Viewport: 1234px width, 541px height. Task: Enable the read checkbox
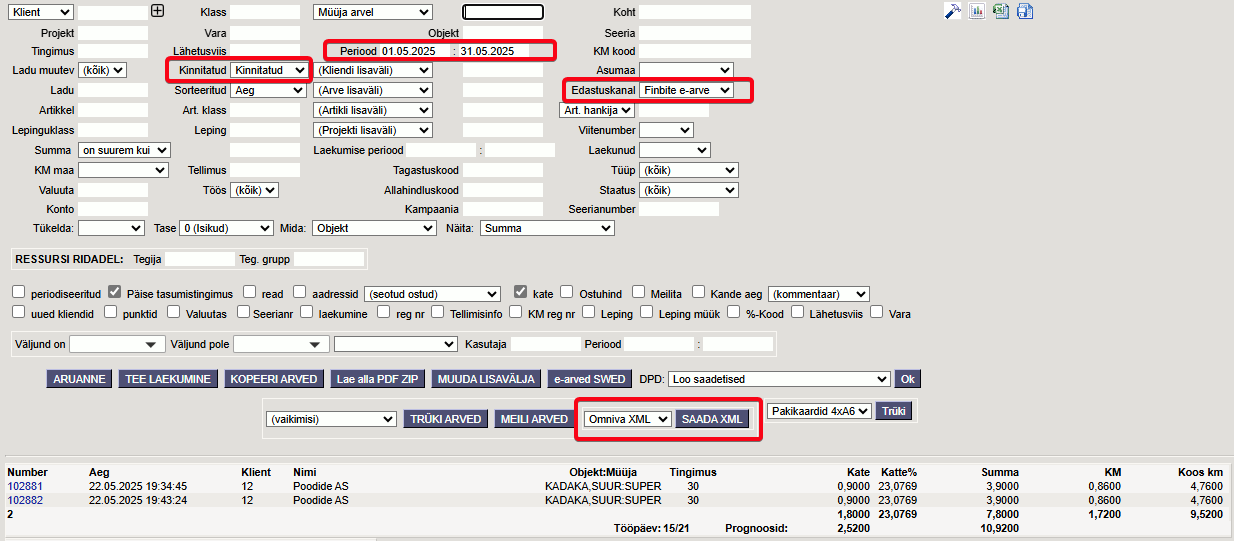coord(249,293)
